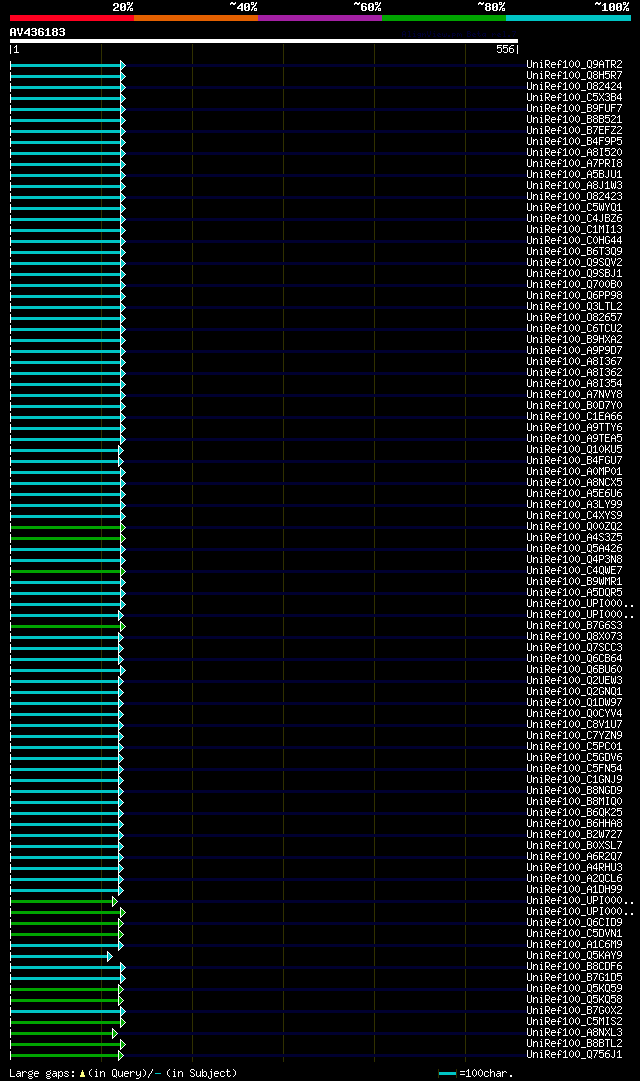Select label UniRef100_C5WYQ1

[574, 208]
